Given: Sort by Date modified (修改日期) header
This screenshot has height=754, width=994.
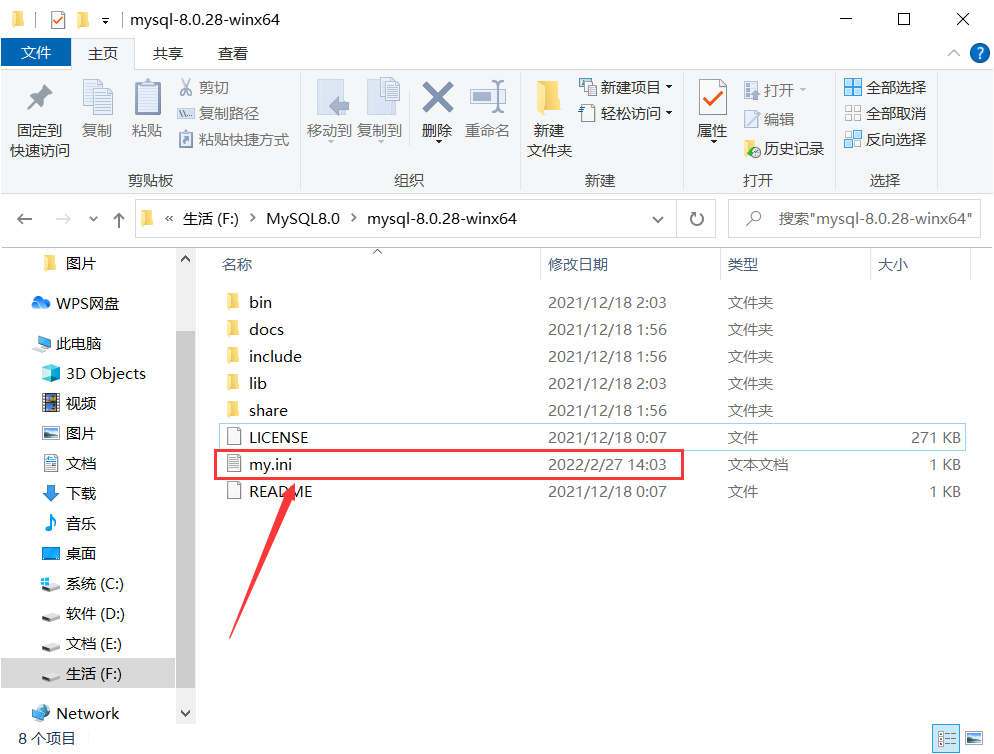Looking at the screenshot, I should [x=578, y=264].
